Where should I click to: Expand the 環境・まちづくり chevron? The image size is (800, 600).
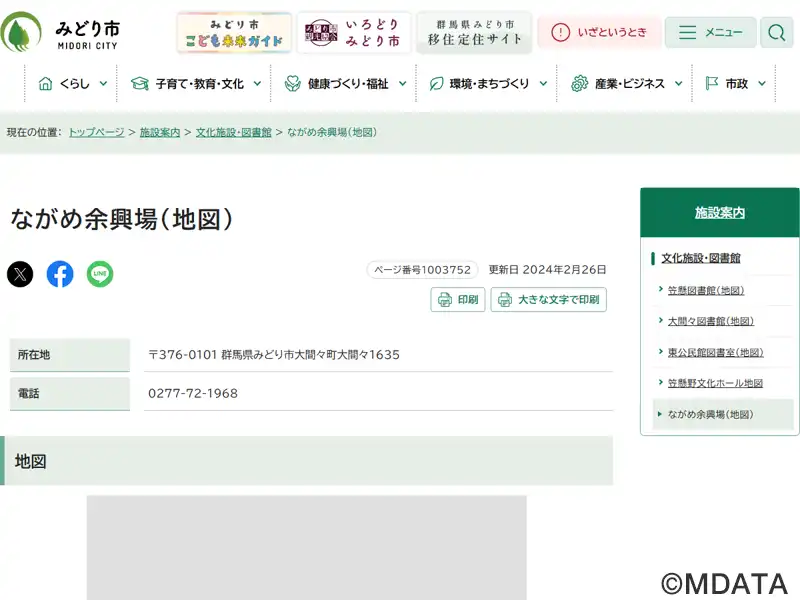point(543,83)
